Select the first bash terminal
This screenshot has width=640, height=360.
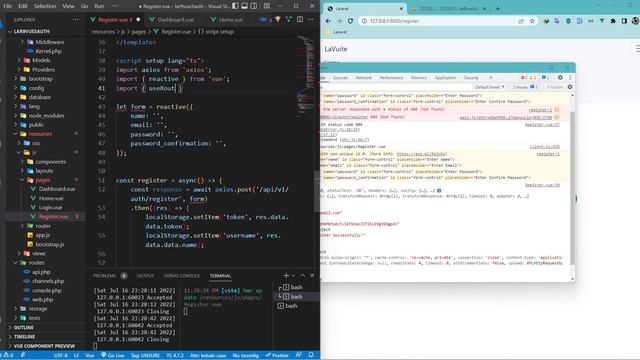293,287
